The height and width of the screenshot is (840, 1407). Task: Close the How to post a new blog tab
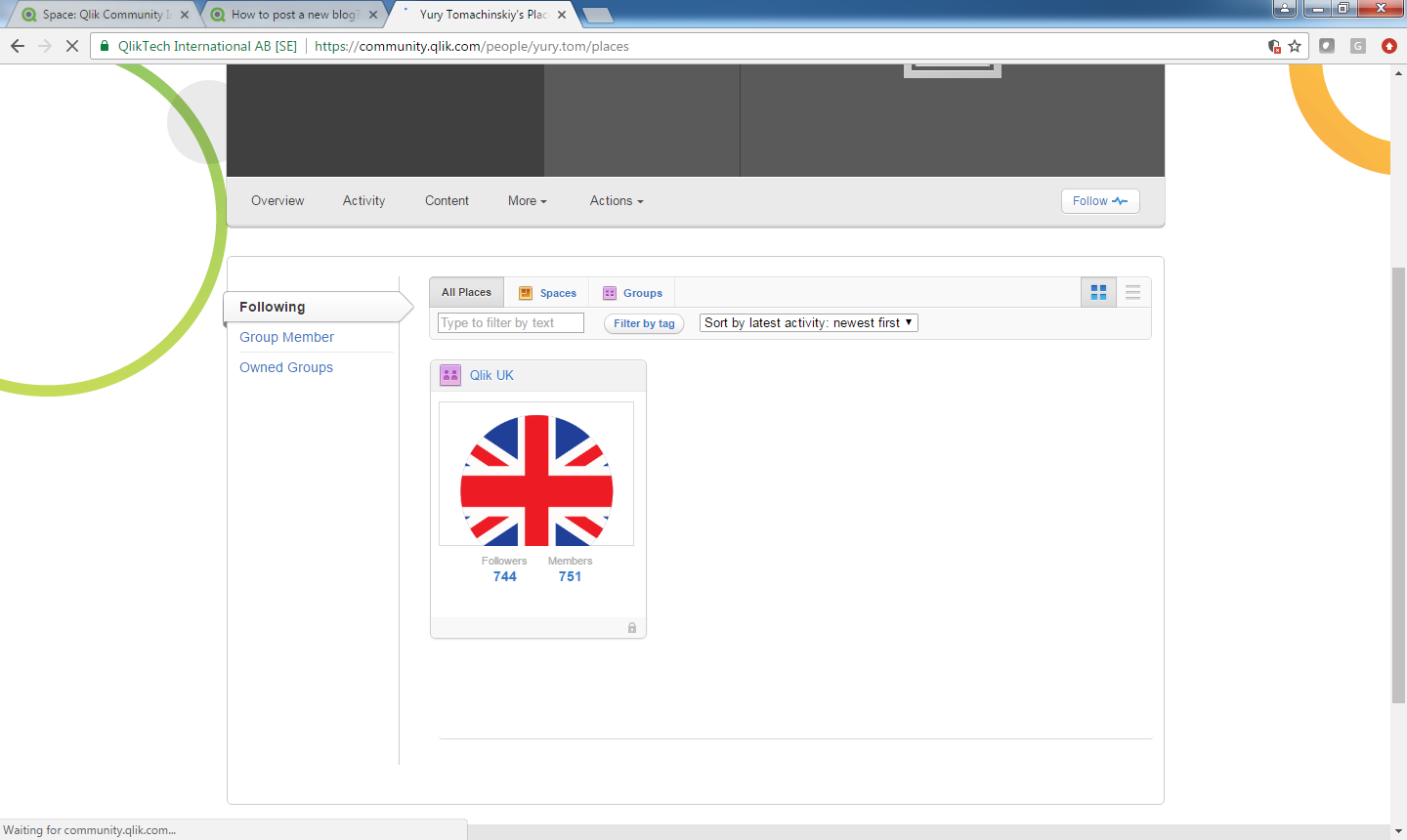(373, 15)
